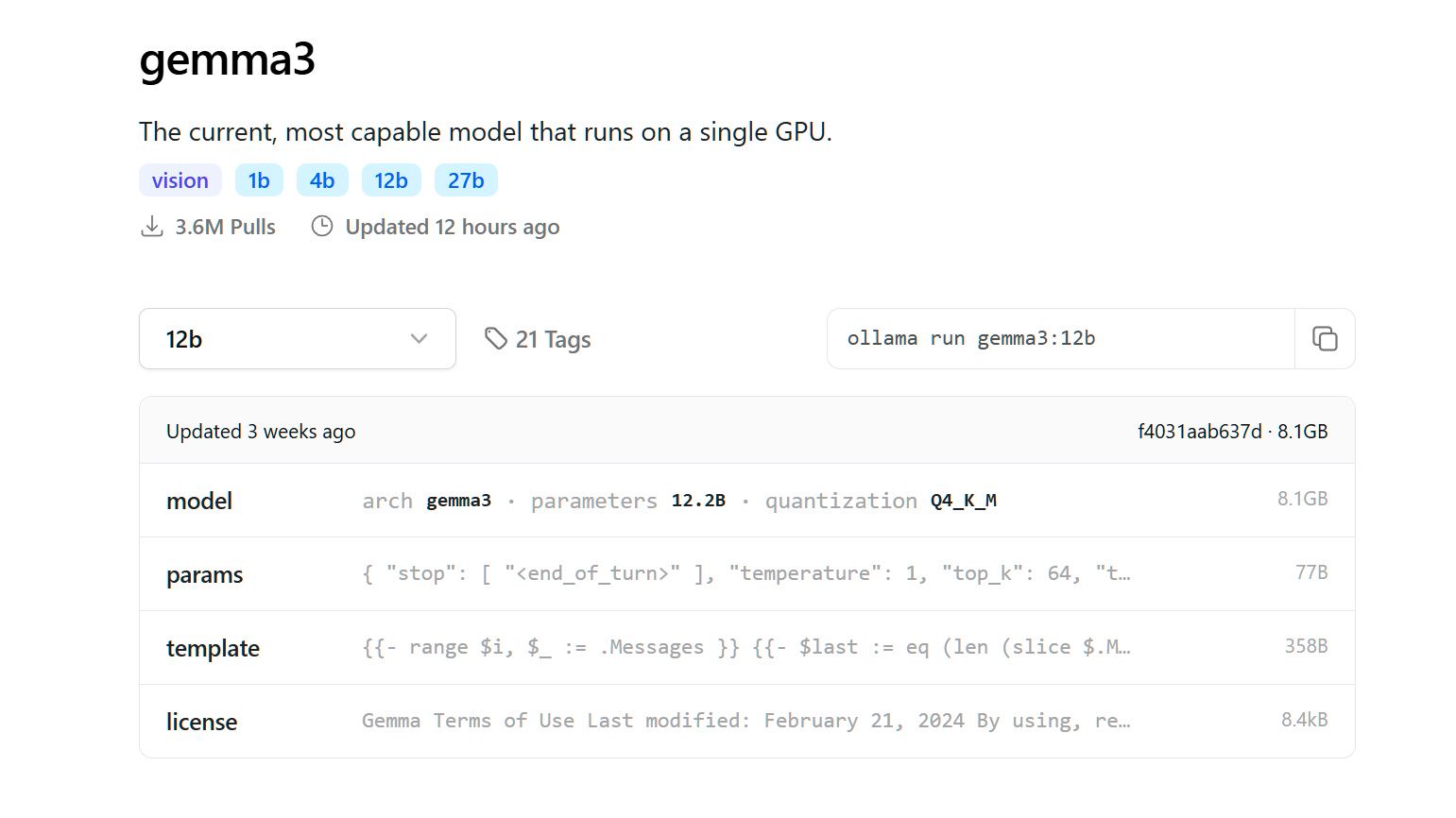Viewport: 1456px width, 818px height.
Task: Open the 12b size tag badge
Action: pos(391,180)
